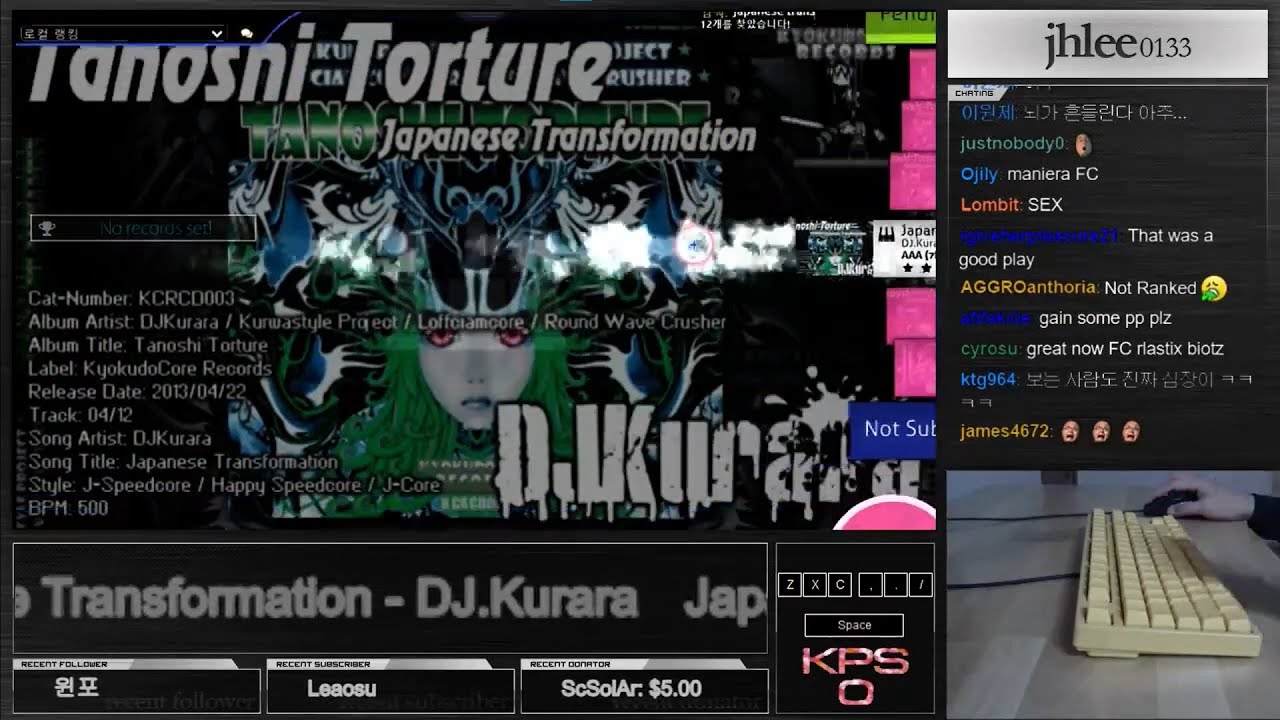Click username Ojily in chat

click(979, 174)
